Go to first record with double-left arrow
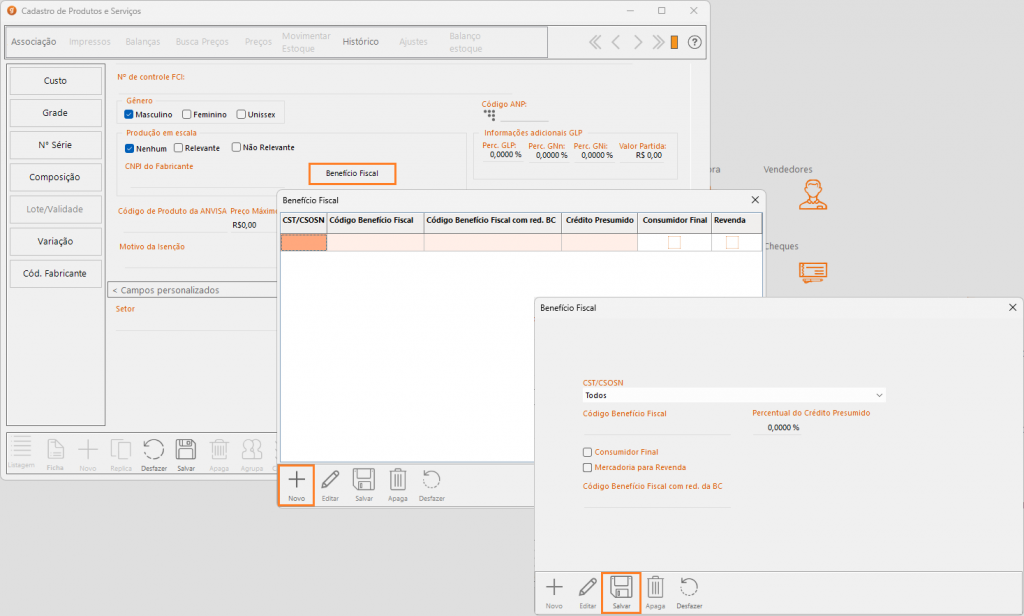The height and width of the screenshot is (616, 1024). click(595, 42)
